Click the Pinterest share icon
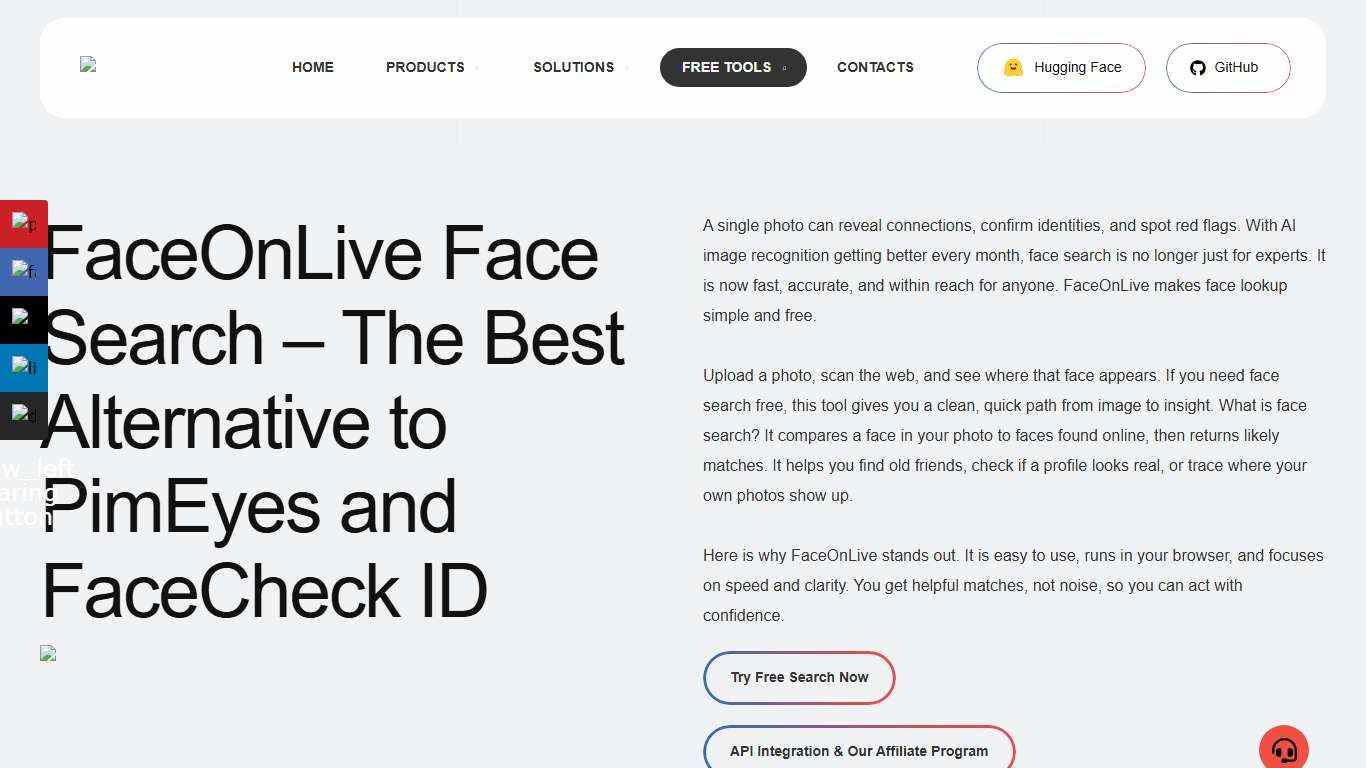Viewport: 1366px width, 768px height. pyautogui.click(x=24, y=223)
